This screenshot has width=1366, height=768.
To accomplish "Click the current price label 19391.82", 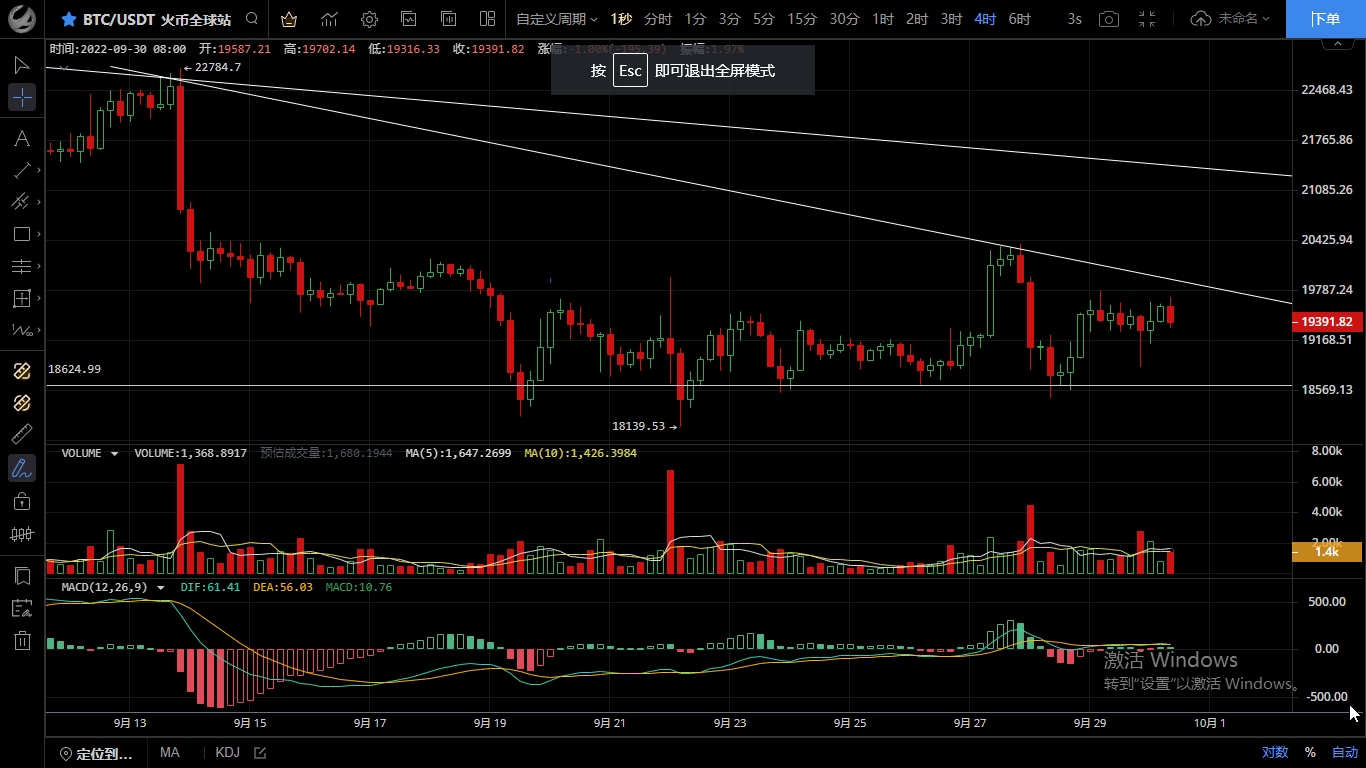I will point(1327,322).
